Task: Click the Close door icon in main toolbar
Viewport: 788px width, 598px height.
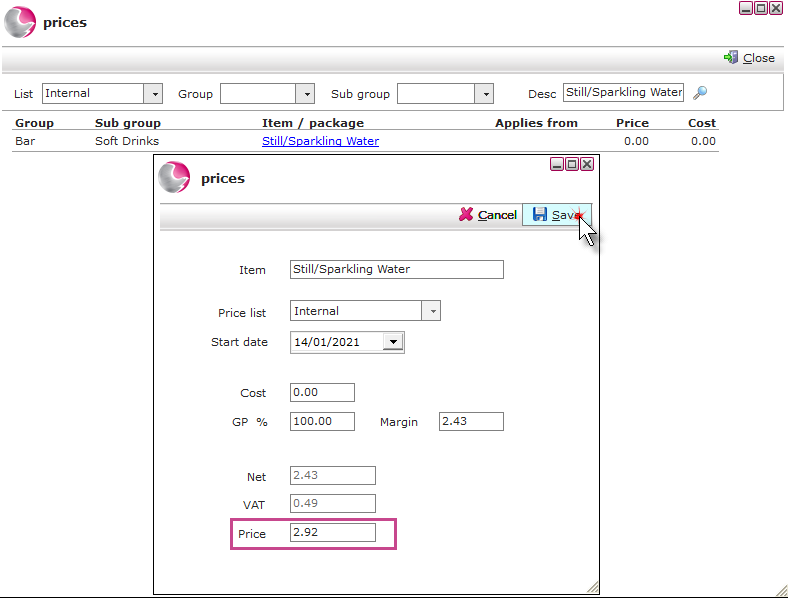Action: 731,58
